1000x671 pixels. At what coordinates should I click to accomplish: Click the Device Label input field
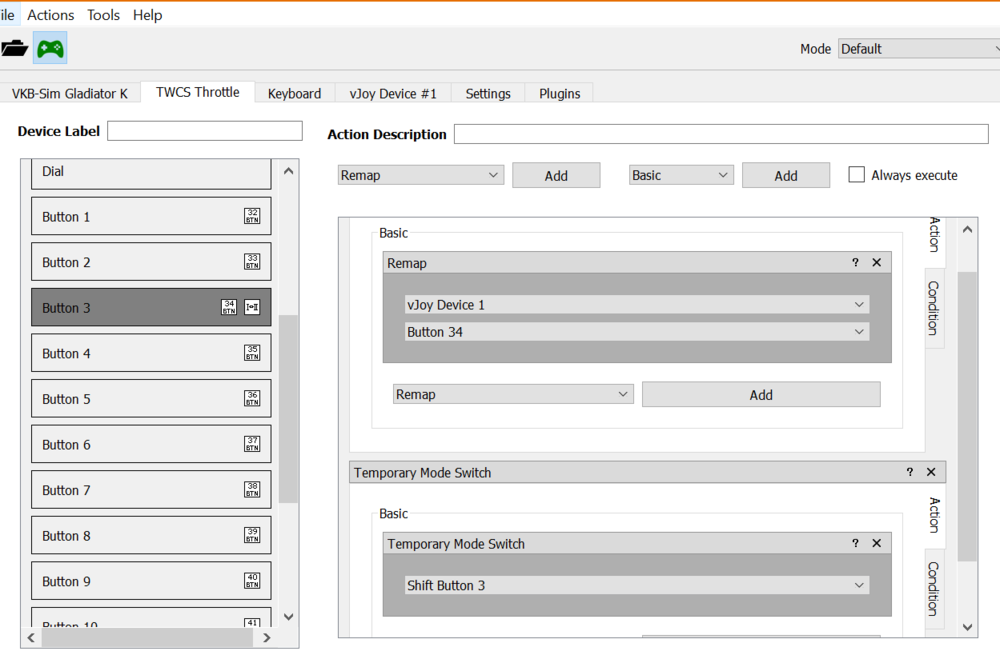204,131
